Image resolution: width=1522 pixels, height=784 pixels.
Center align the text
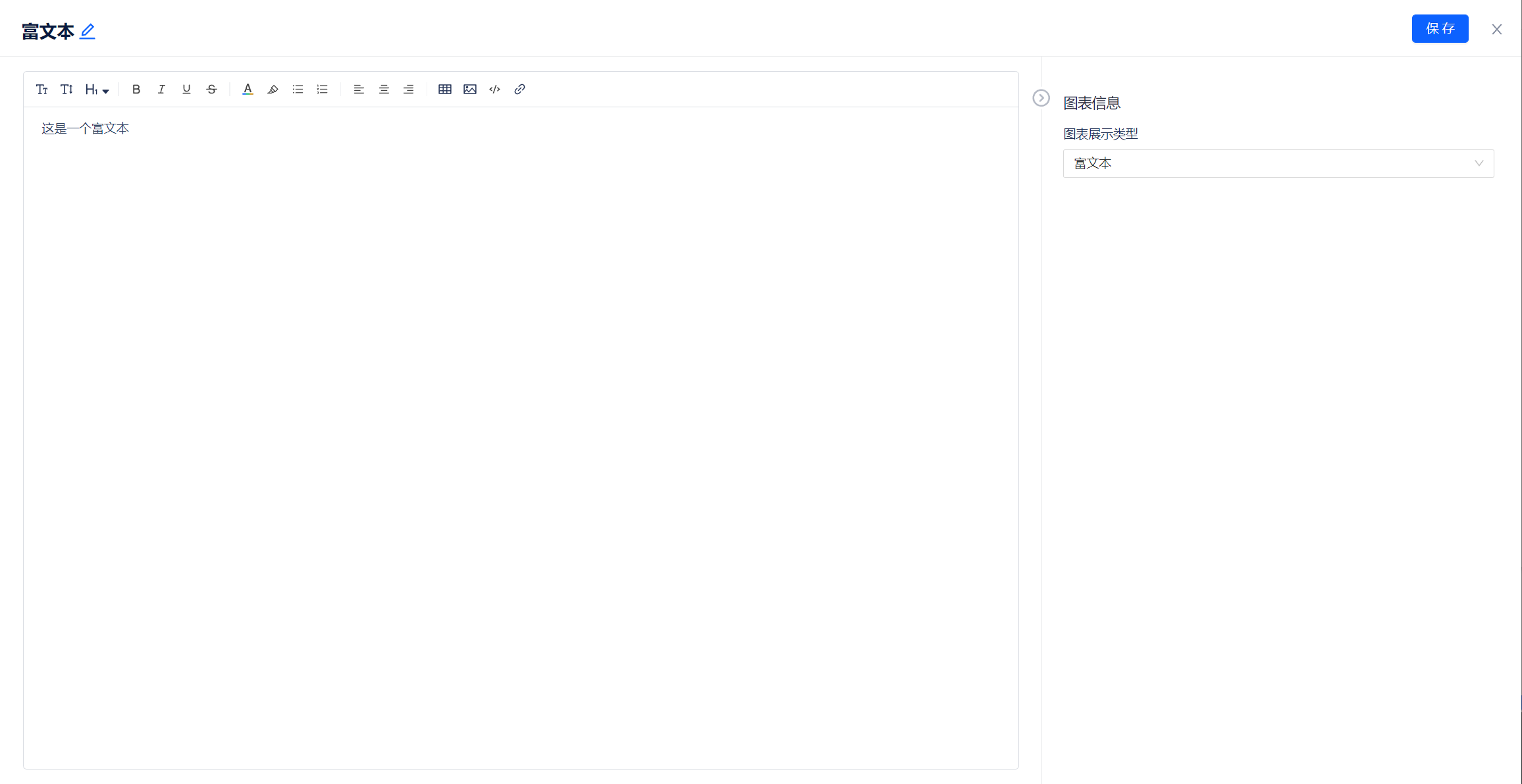point(384,90)
